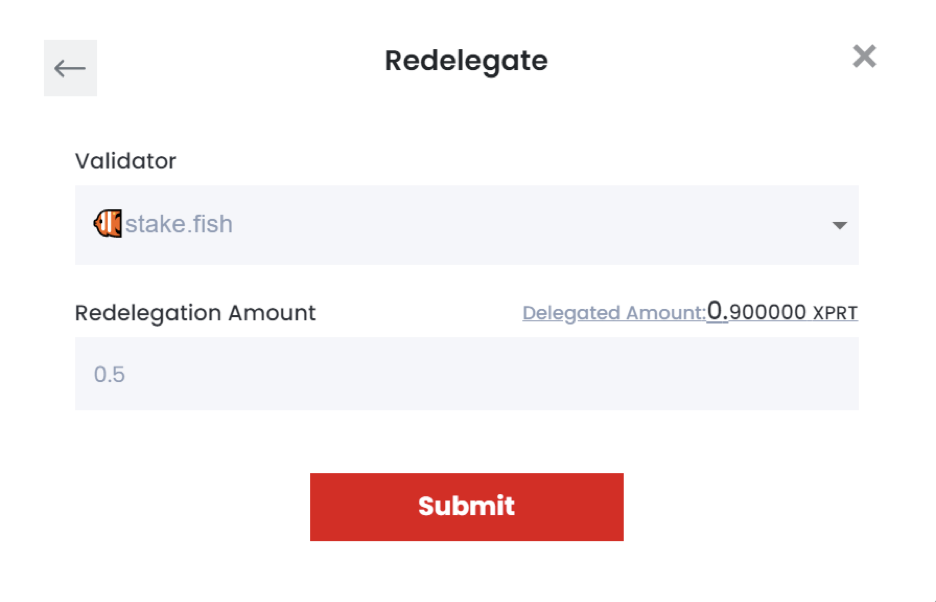Click the XPRT token unit text
The image size is (936, 602).
[x=835, y=312]
